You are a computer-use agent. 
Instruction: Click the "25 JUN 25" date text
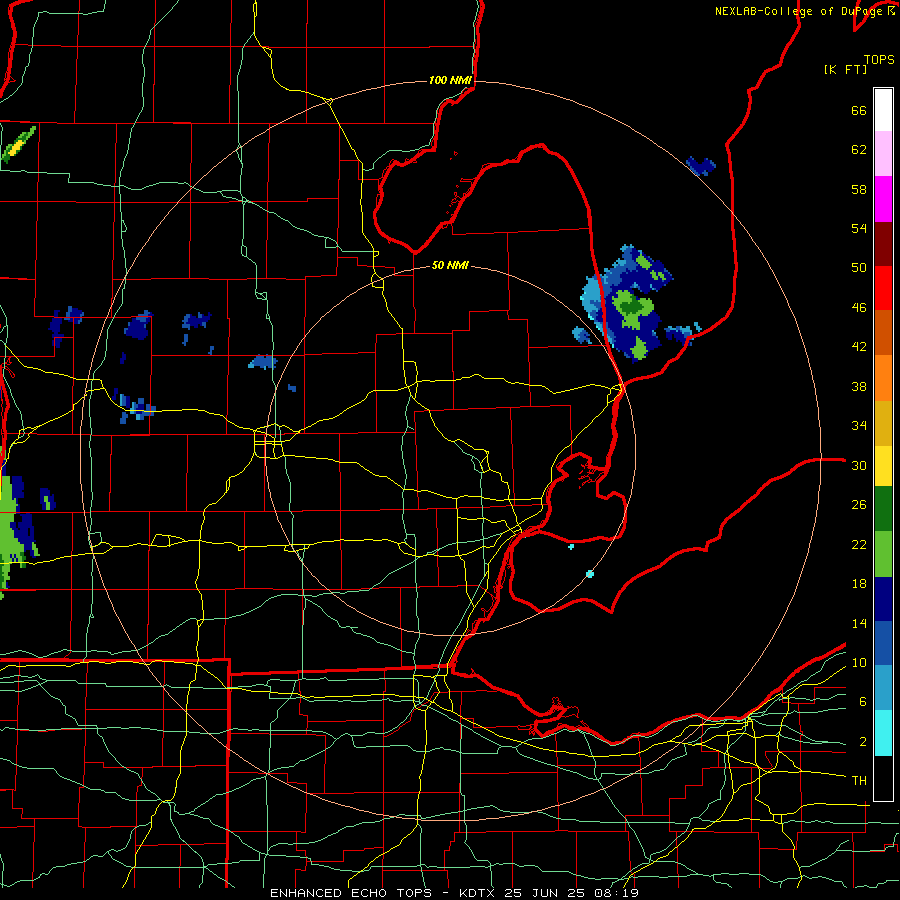[545, 893]
